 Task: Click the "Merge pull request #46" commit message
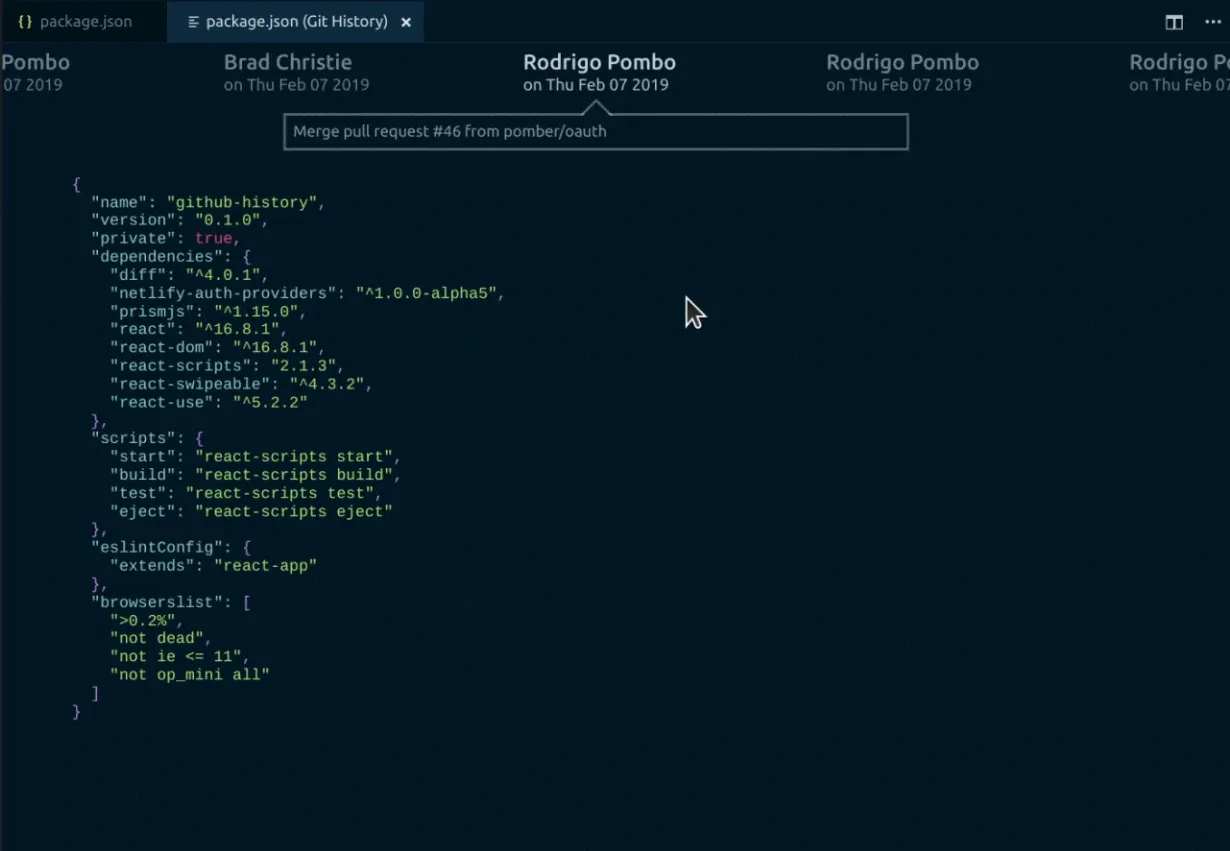point(448,131)
